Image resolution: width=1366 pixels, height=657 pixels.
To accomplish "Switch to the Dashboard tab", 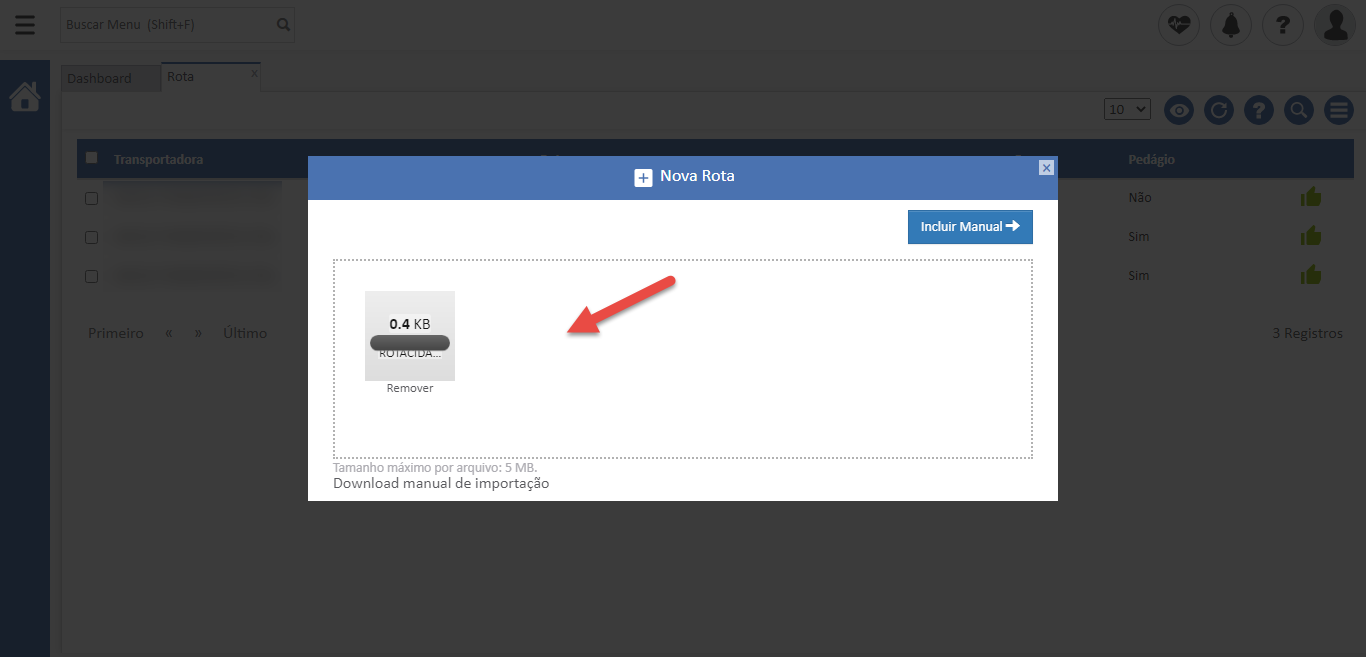I will click(100, 78).
